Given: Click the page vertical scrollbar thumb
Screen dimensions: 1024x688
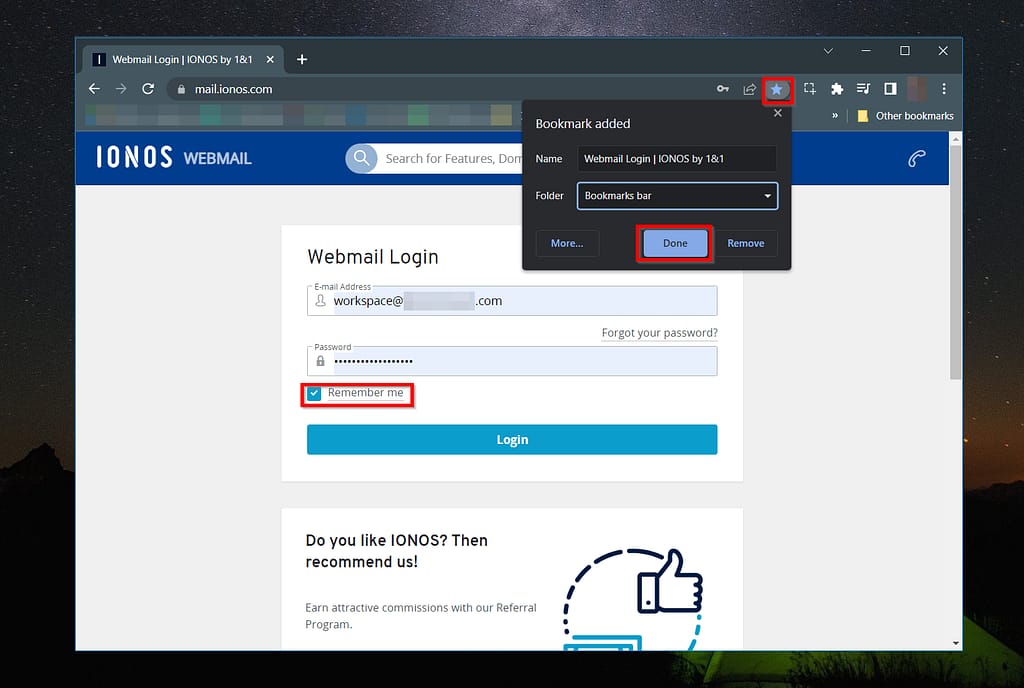Looking at the screenshot, I should coord(955,262).
